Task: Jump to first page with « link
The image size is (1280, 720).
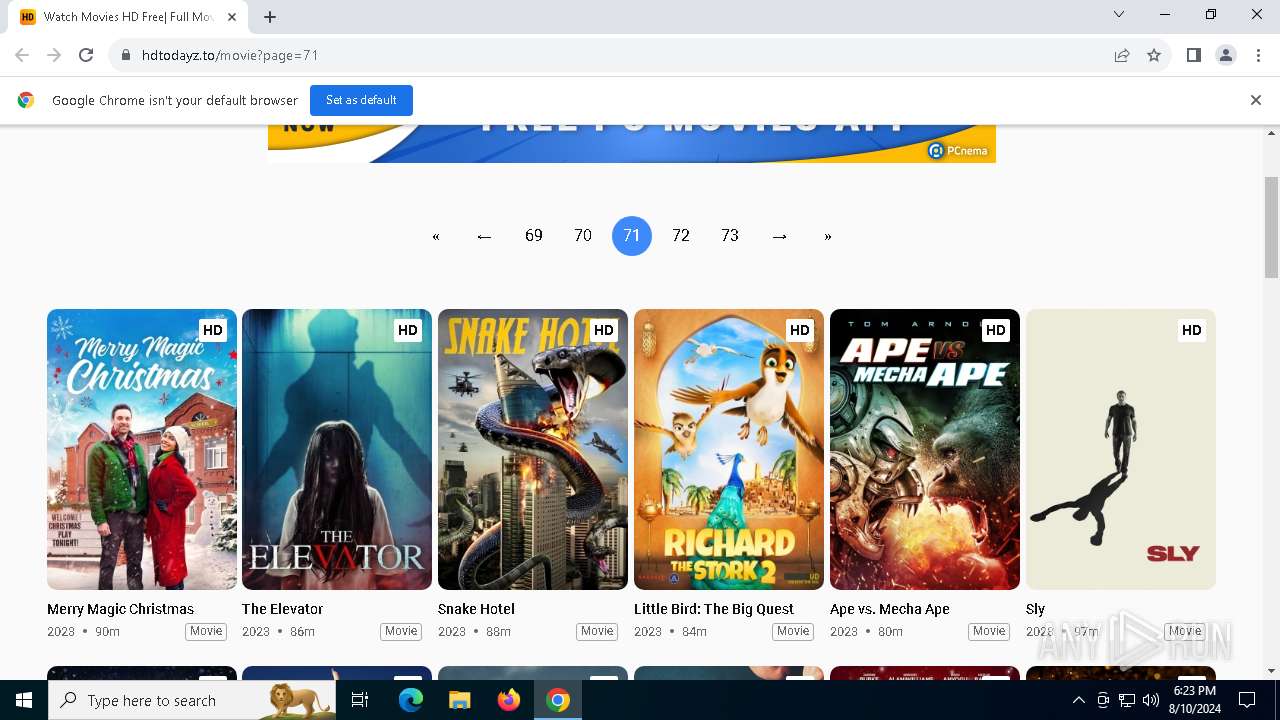Action: 436,236
